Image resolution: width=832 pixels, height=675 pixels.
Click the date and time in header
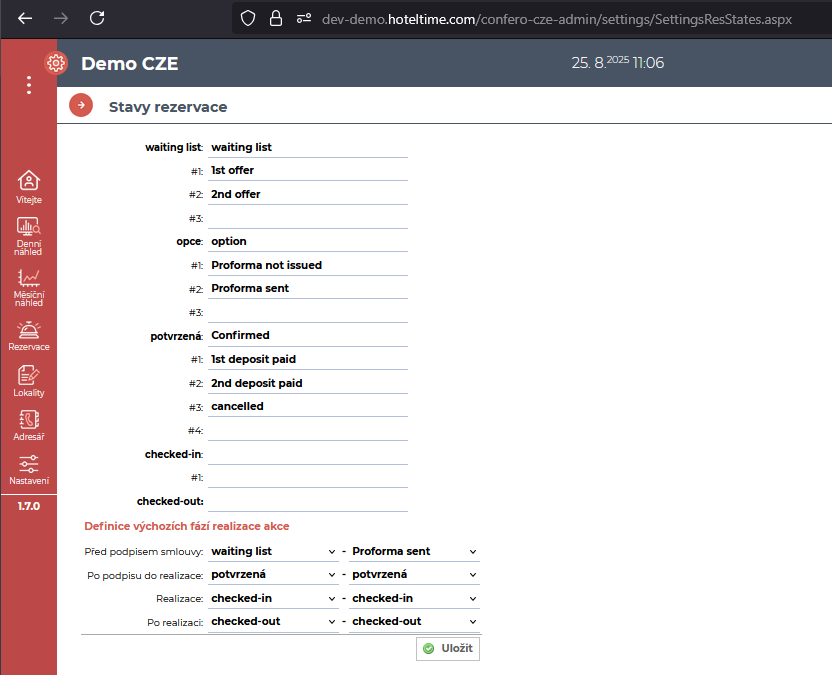[618, 63]
